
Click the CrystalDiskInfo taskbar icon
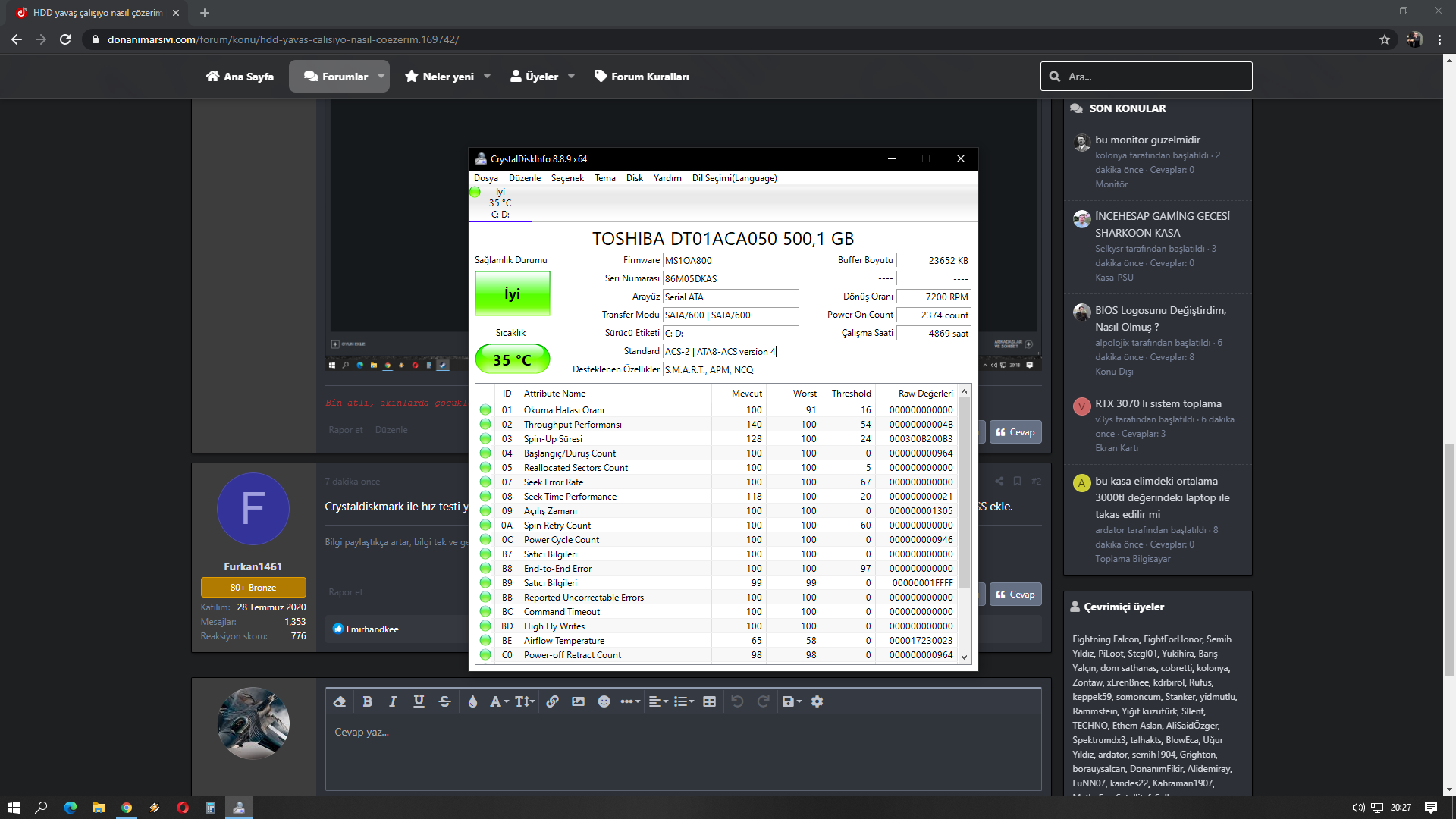pyautogui.click(x=239, y=808)
